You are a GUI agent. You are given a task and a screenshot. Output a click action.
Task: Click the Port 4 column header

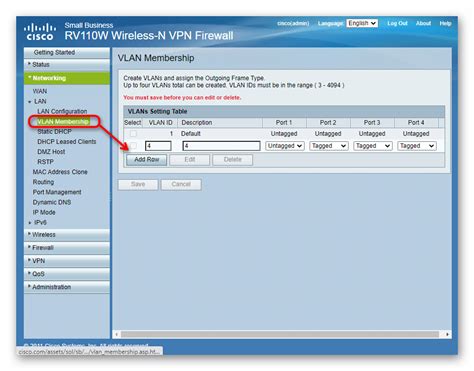click(x=416, y=123)
